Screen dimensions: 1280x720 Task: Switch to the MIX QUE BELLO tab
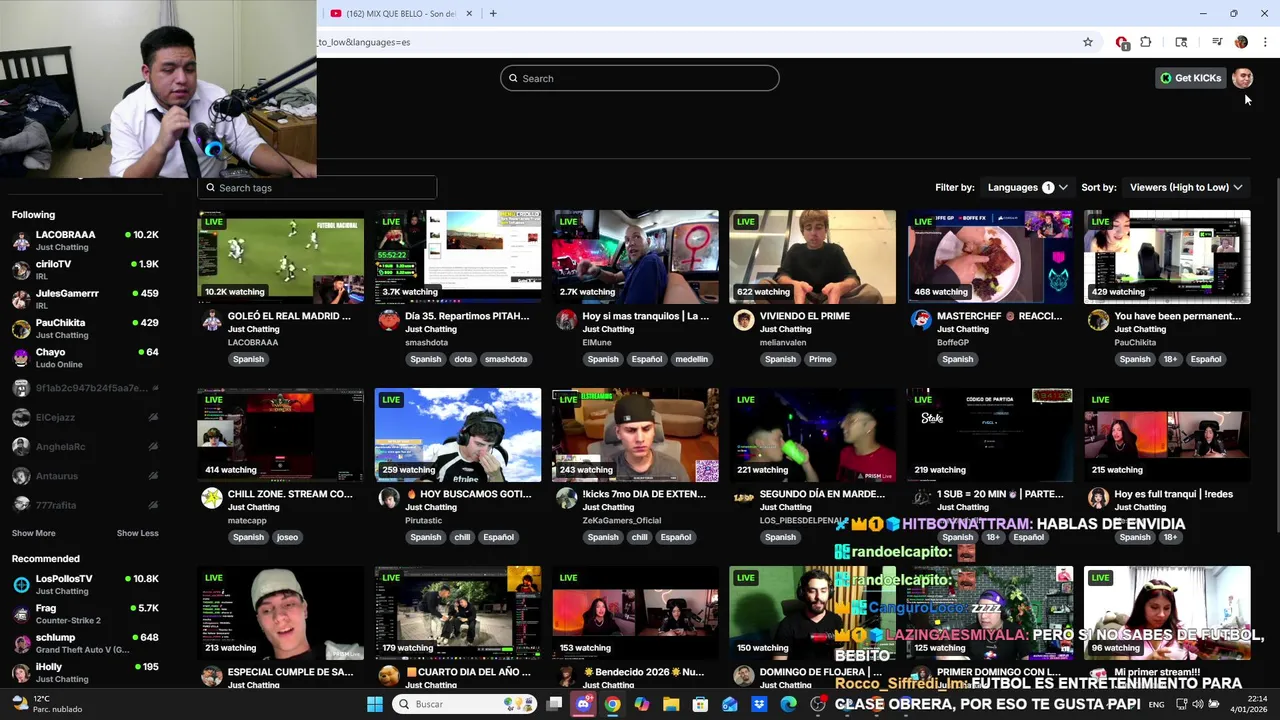400,14
